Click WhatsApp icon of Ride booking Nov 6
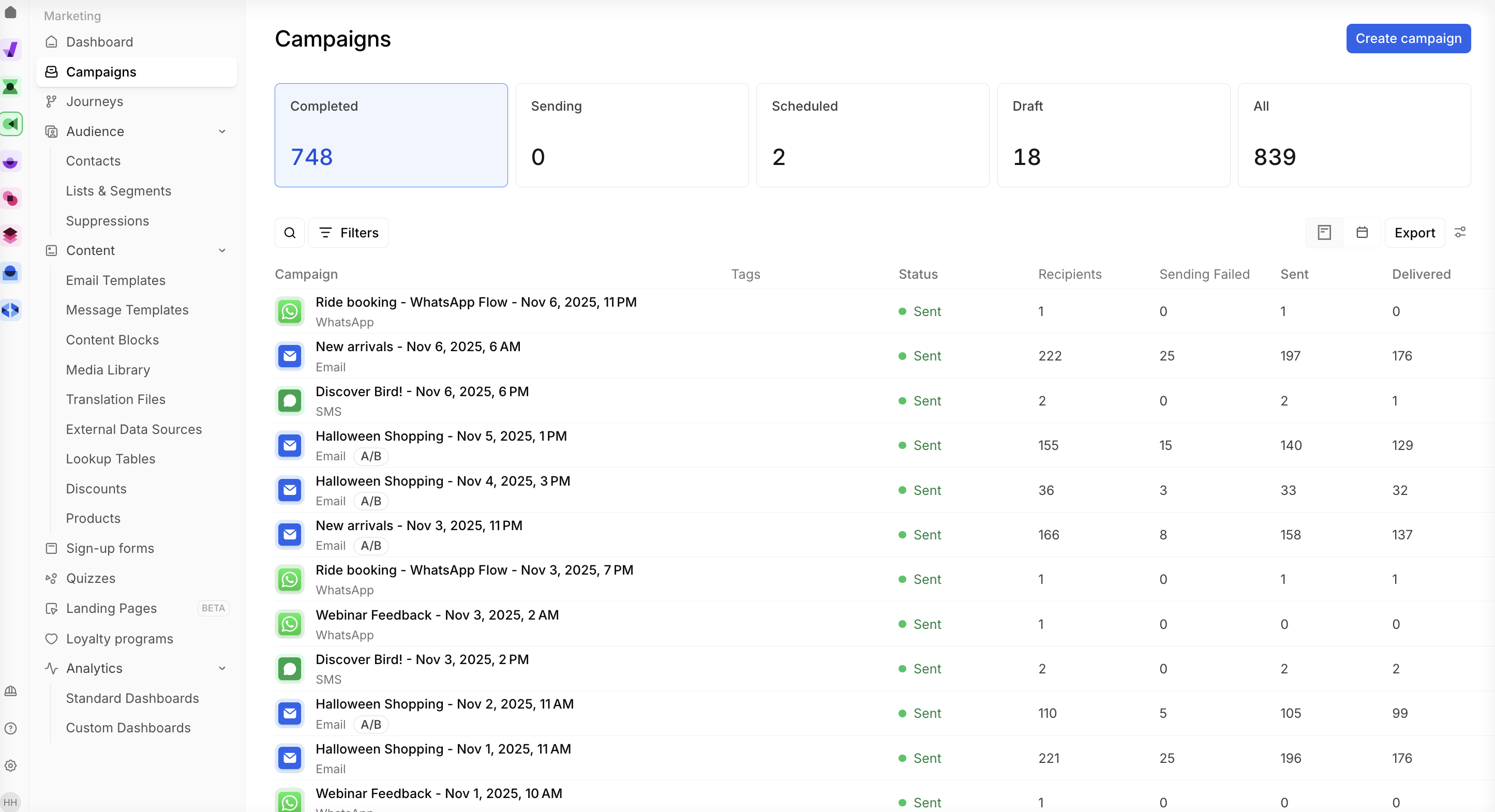Screen dimensions: 1495x812 click(x=290, y=312)
